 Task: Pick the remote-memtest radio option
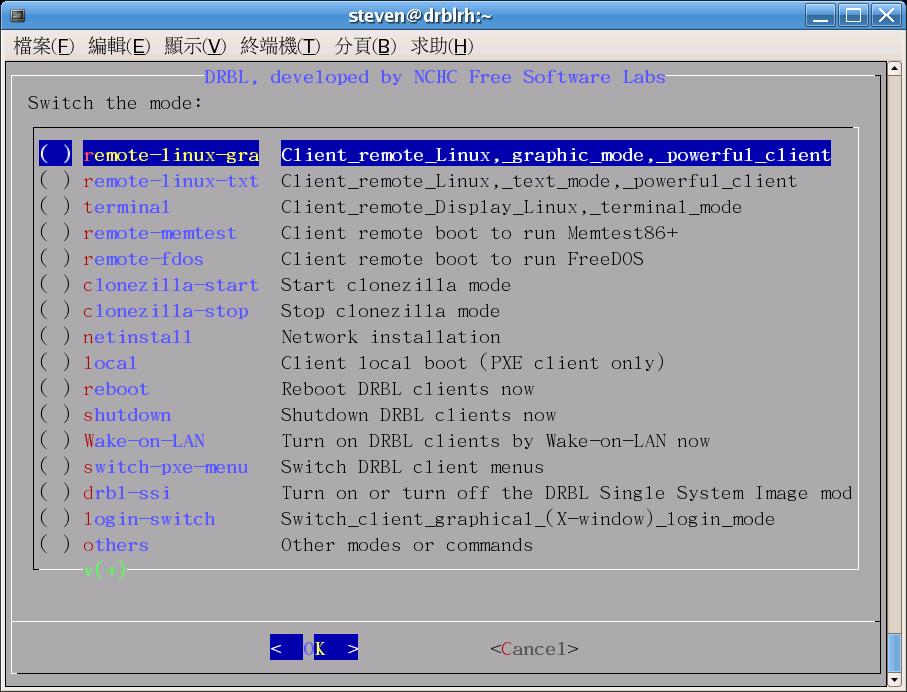[56, 233]
